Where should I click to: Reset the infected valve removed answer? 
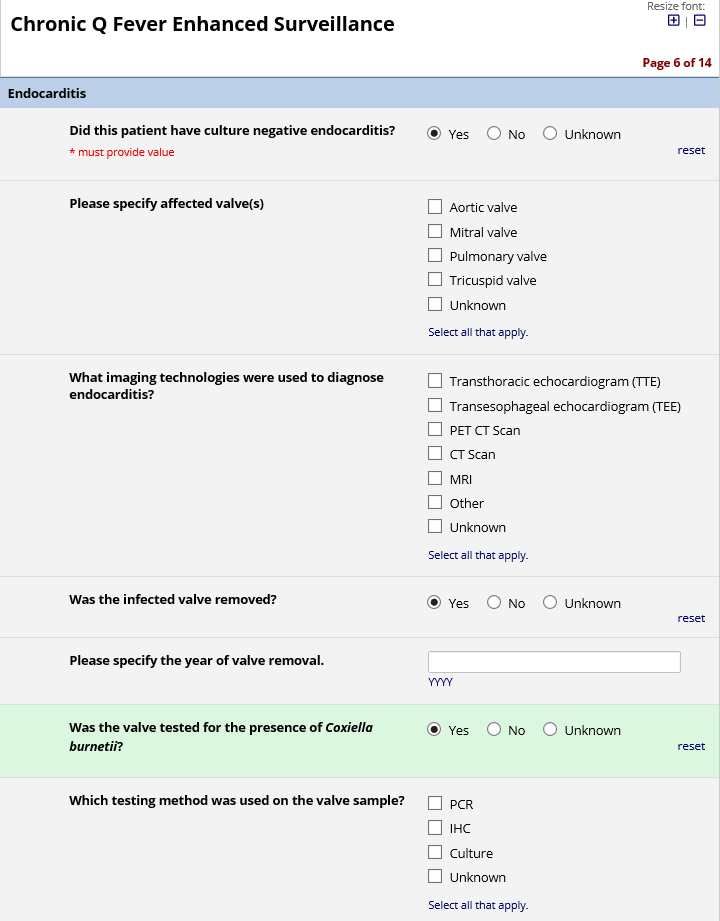[x=691, y=618]
